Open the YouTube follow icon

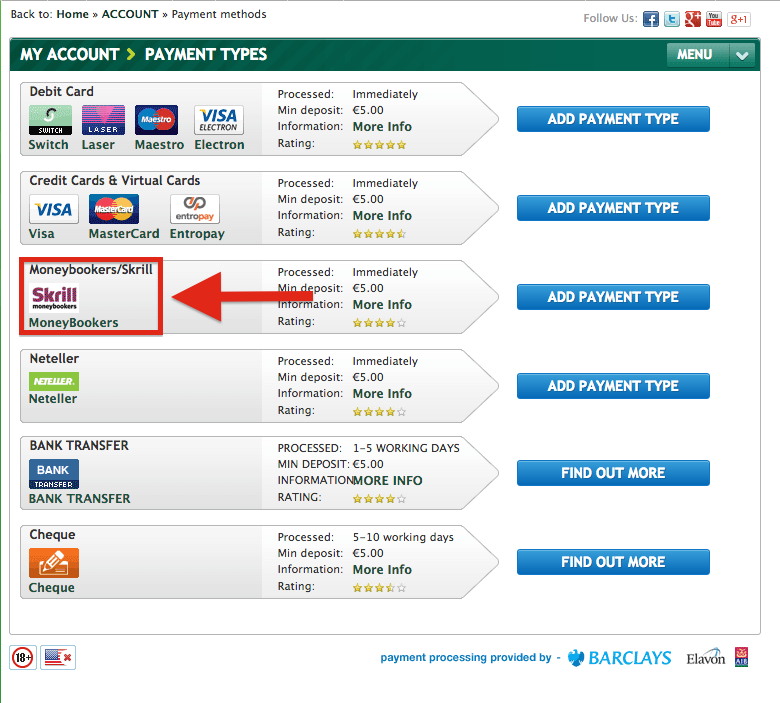[714, 19]
